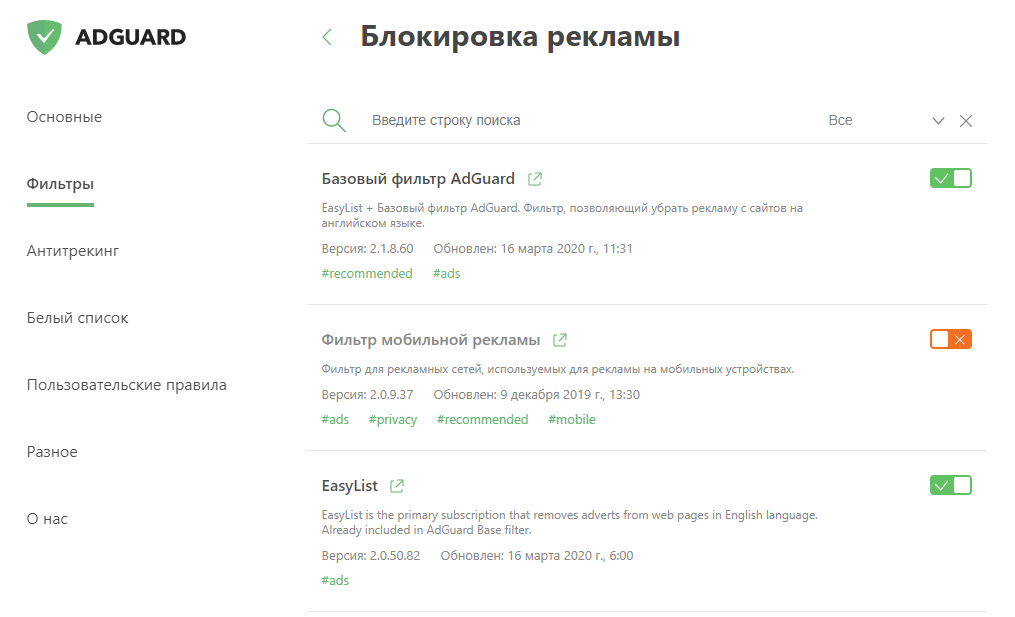The height and width of the screenshot is (617, 1015).
Task: Click #ads tag under Фильтр мобильной рекламы
Action: [335, 420]
